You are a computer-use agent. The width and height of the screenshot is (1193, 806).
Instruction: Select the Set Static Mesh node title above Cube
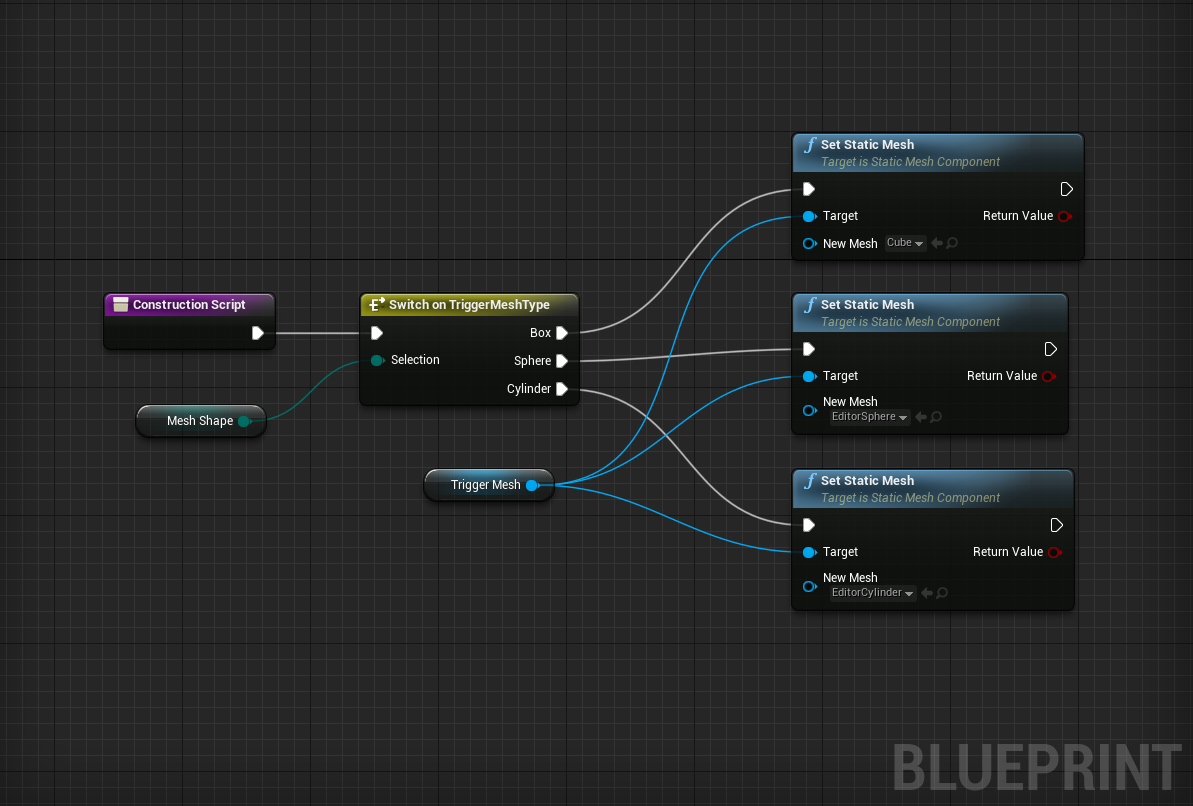[867, 145]
